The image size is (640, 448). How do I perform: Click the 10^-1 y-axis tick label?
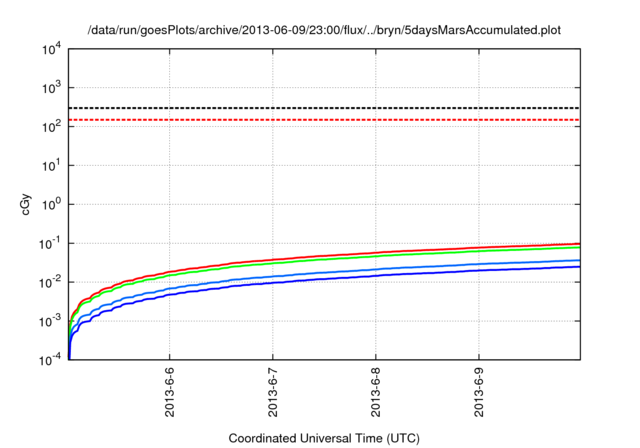click(50, 243)
